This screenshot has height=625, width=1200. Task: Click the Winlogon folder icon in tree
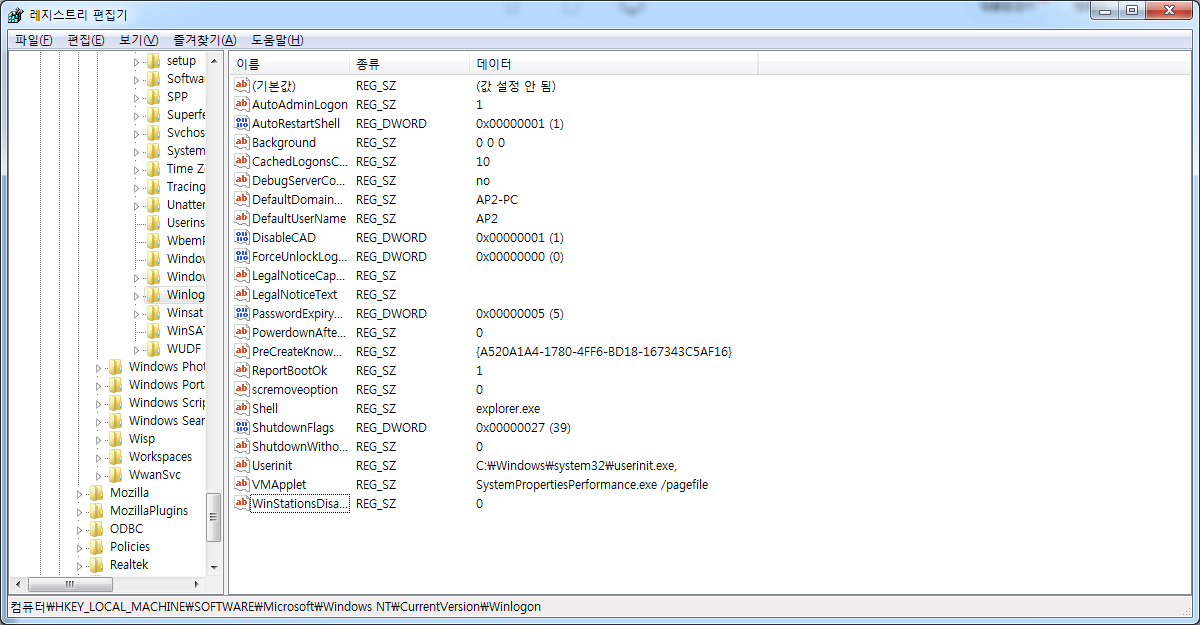(x=153, y=295)
